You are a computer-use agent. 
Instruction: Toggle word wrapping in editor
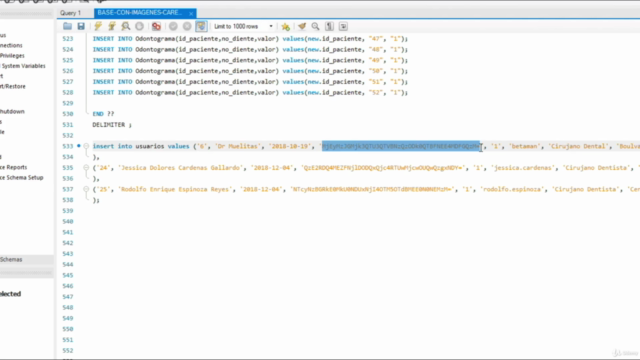tap(343, 27)
